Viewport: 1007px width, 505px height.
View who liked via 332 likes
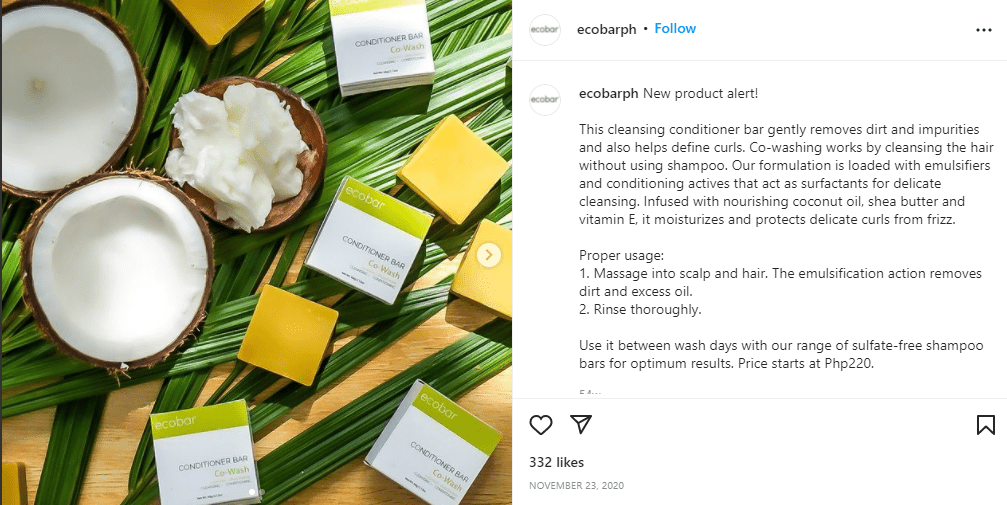556,462
